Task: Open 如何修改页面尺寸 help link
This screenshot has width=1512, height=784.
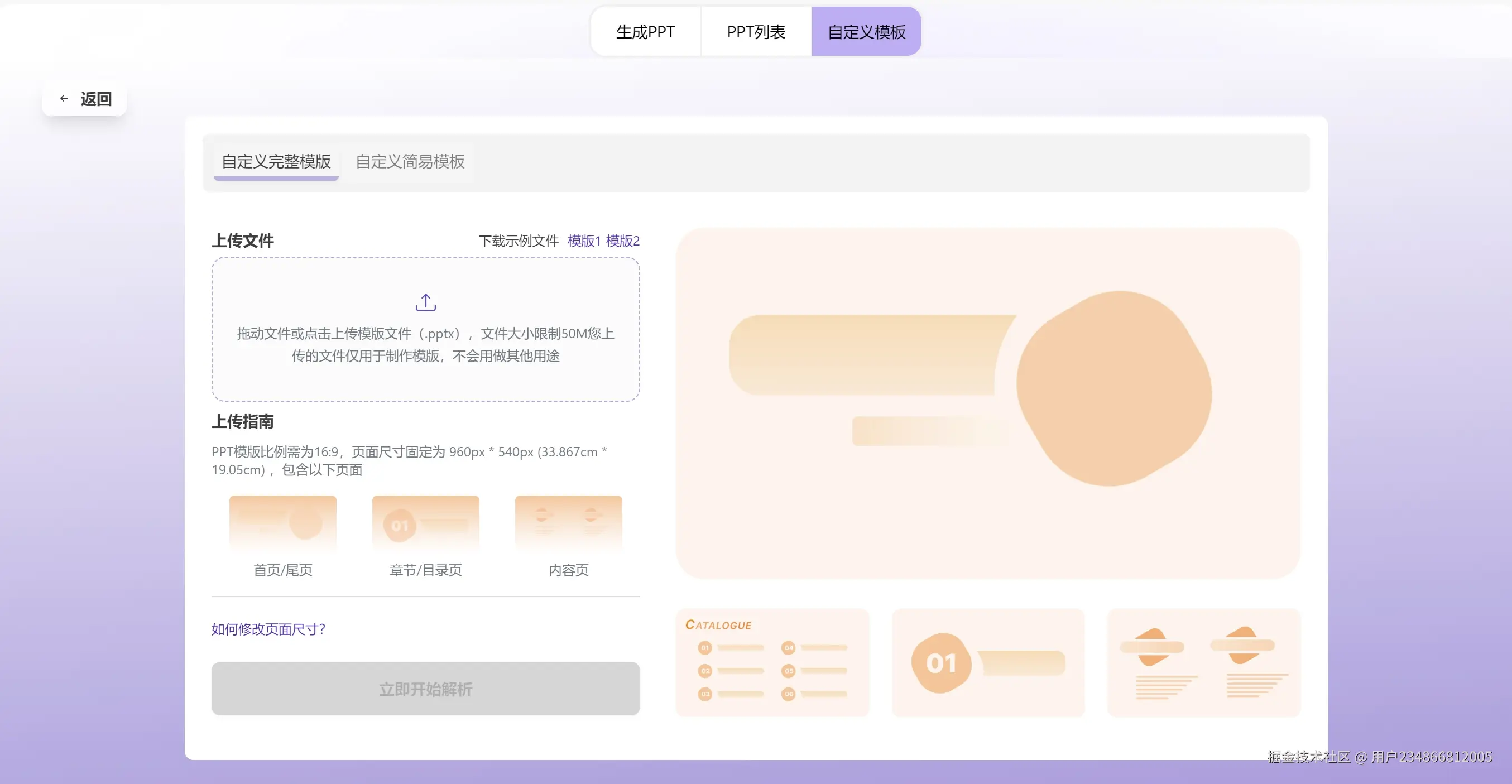Action: [268, 629]
